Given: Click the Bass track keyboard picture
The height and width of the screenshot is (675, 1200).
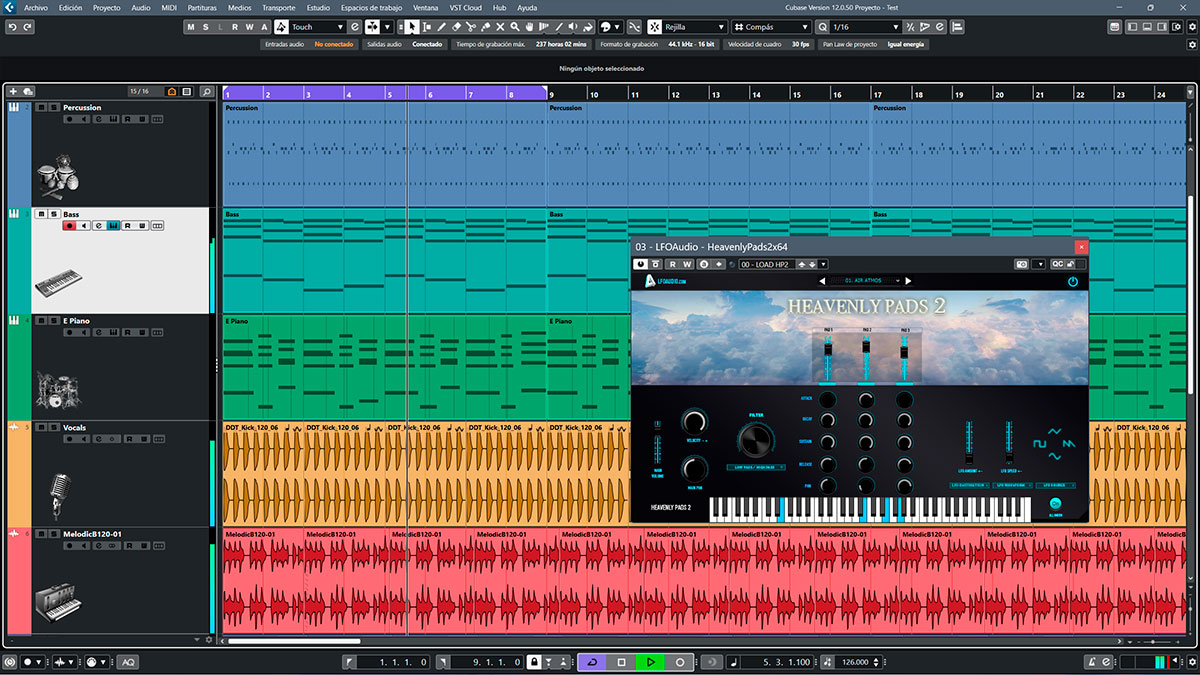Looking at the screenshot, I should [x=58, y=283].
